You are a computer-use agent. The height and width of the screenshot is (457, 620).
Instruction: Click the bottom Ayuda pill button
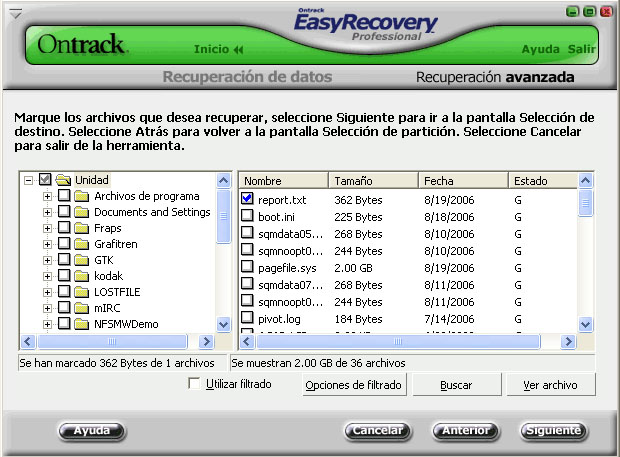point(92,431)
